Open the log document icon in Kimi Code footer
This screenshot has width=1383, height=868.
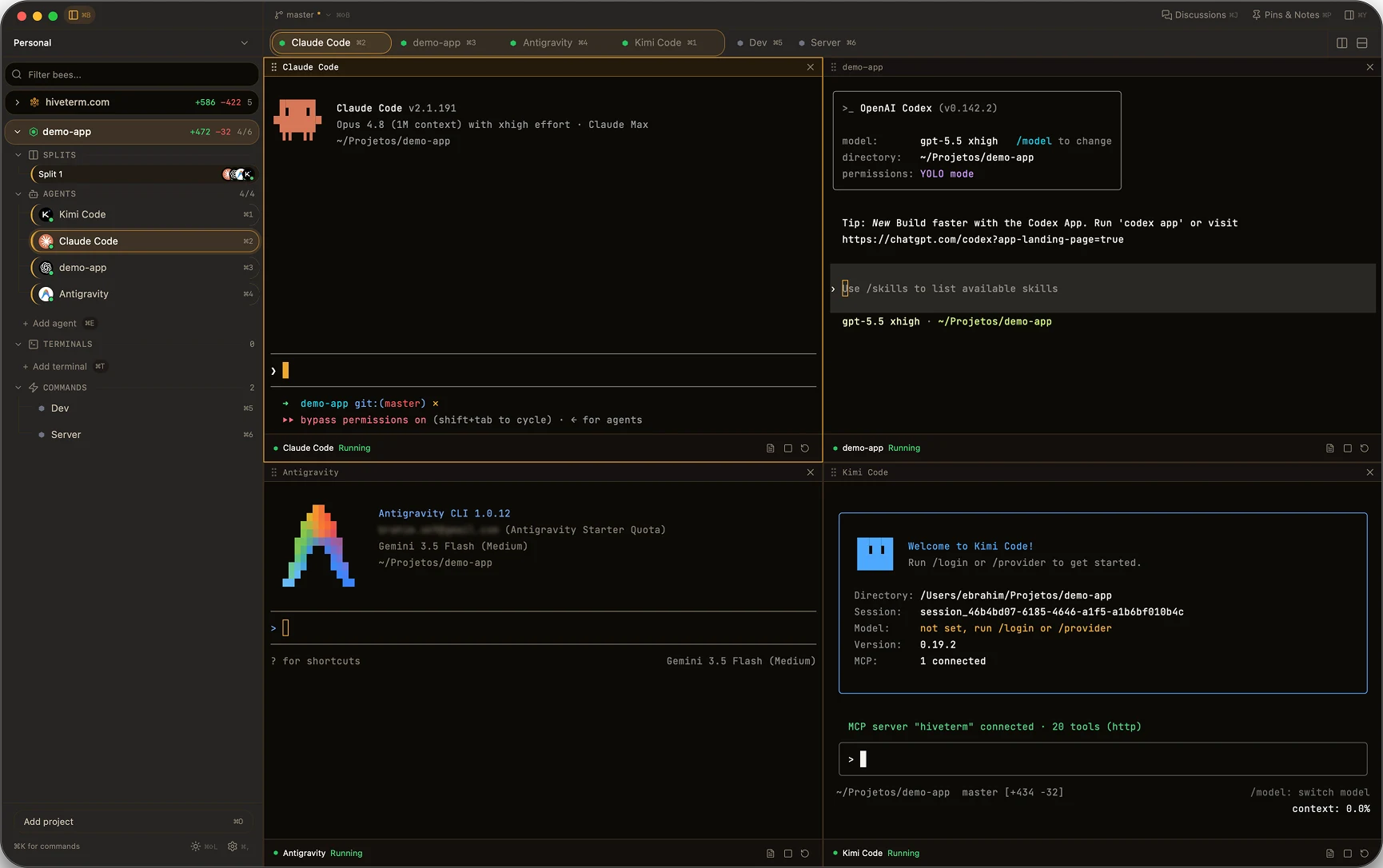pos(1330,854)
